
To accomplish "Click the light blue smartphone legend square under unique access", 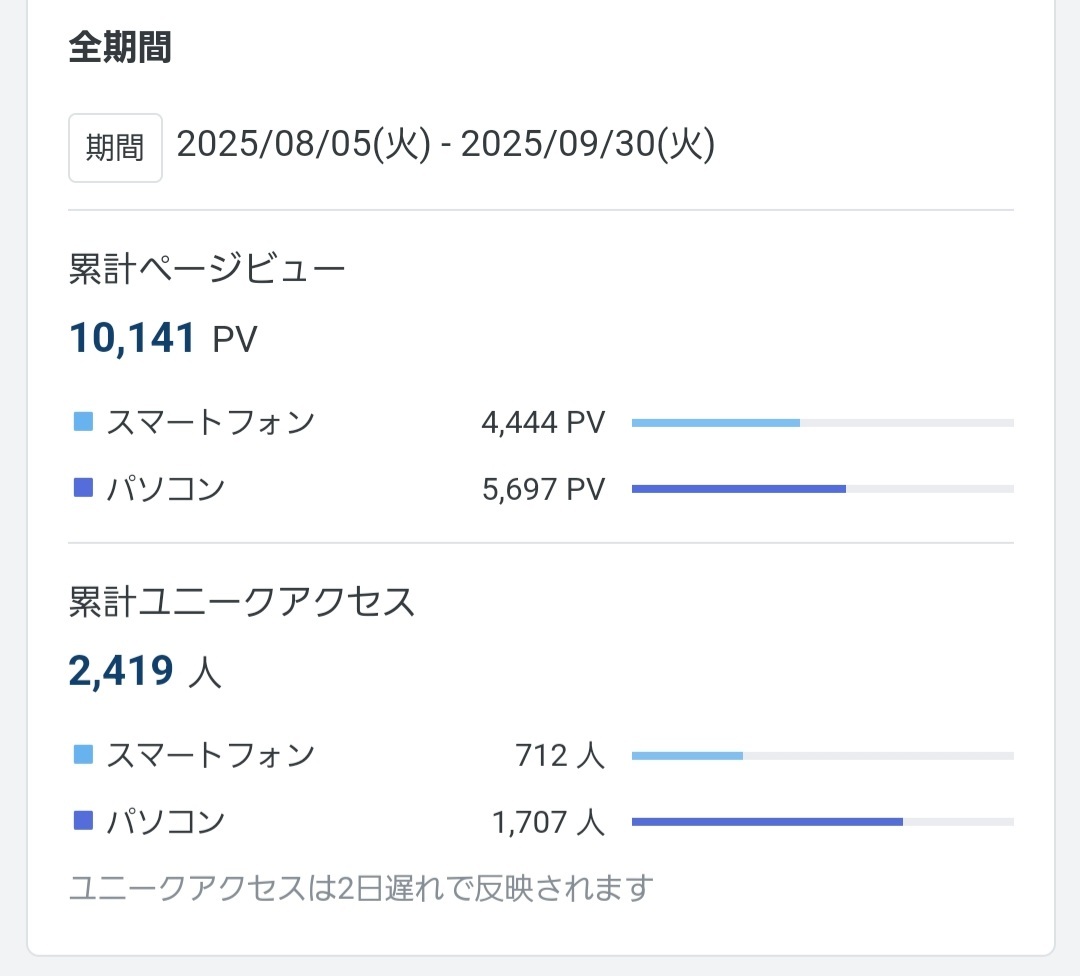I will (x=84, y=755).
